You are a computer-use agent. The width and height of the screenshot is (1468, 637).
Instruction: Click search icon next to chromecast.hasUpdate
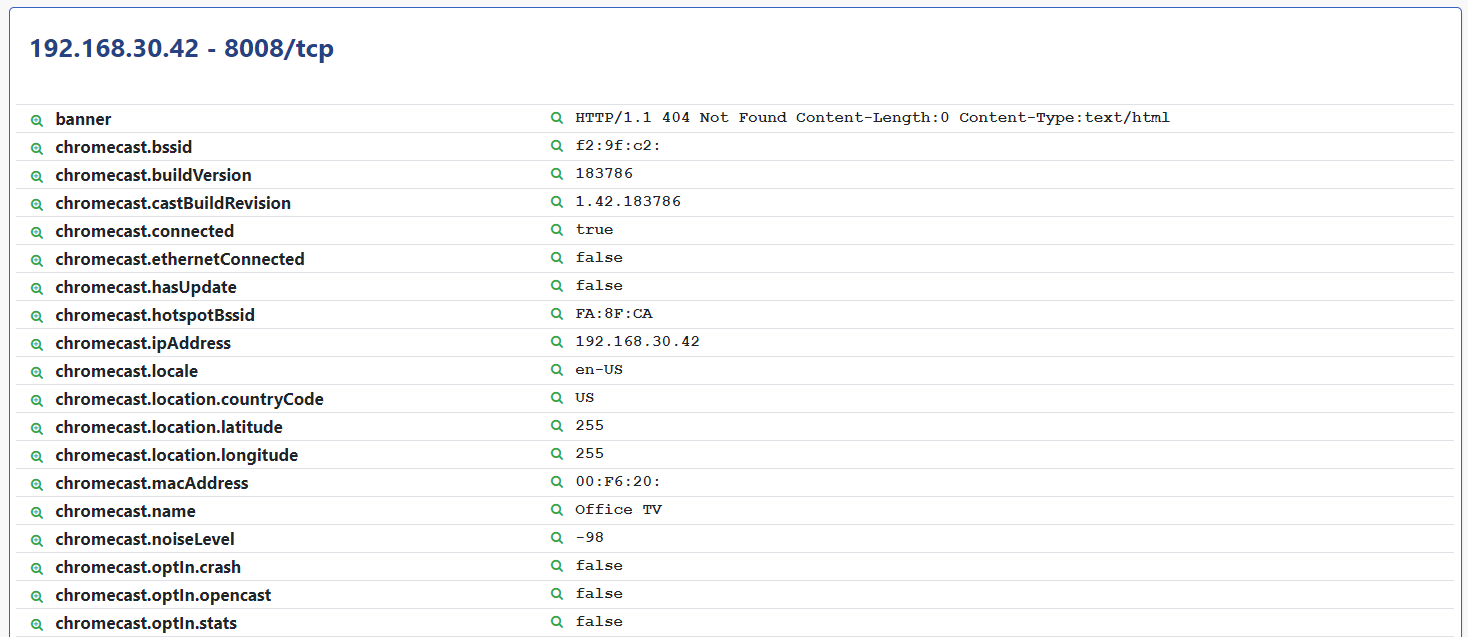(37, 287)
